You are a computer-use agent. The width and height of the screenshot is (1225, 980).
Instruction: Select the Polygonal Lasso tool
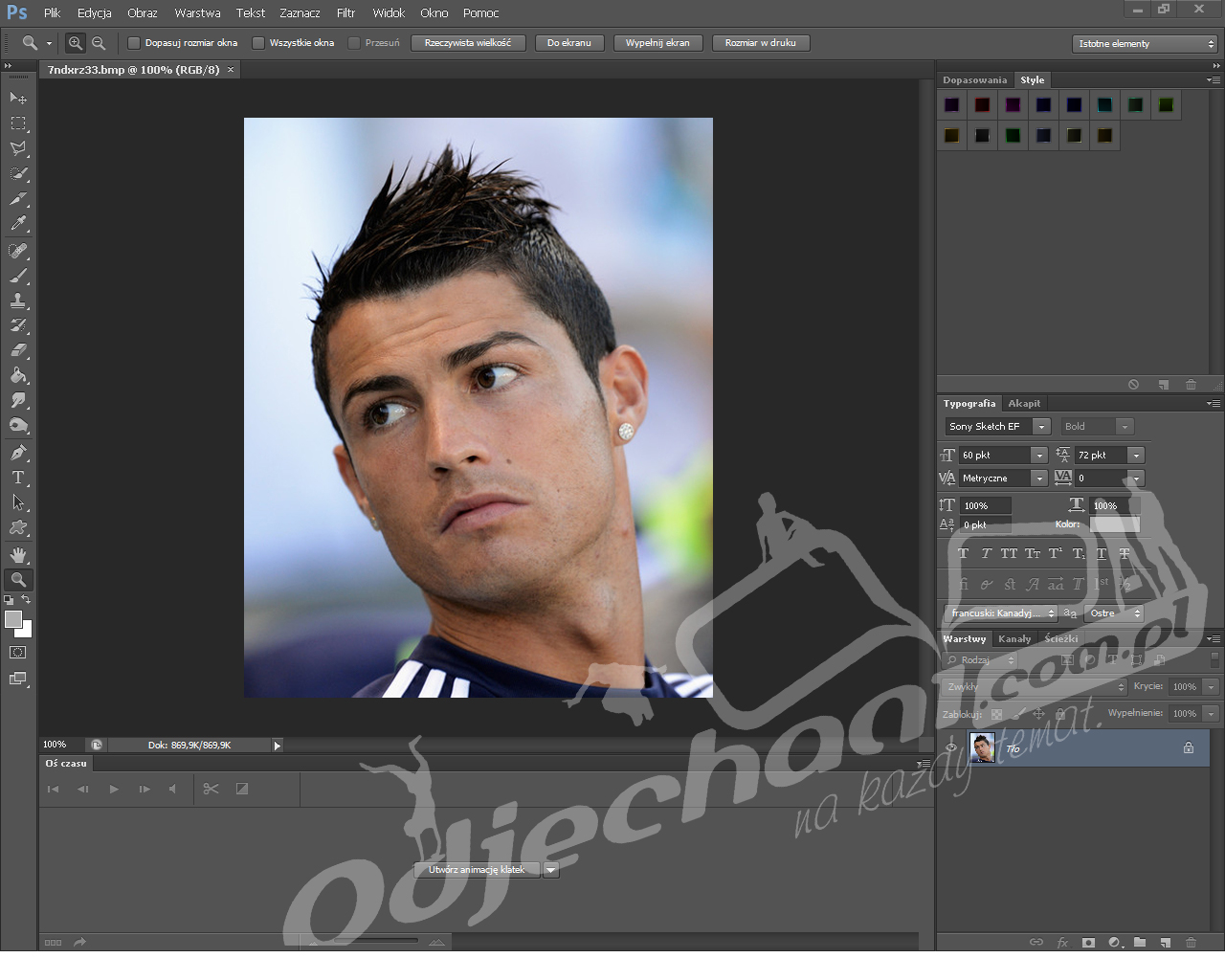pos(18,148)
